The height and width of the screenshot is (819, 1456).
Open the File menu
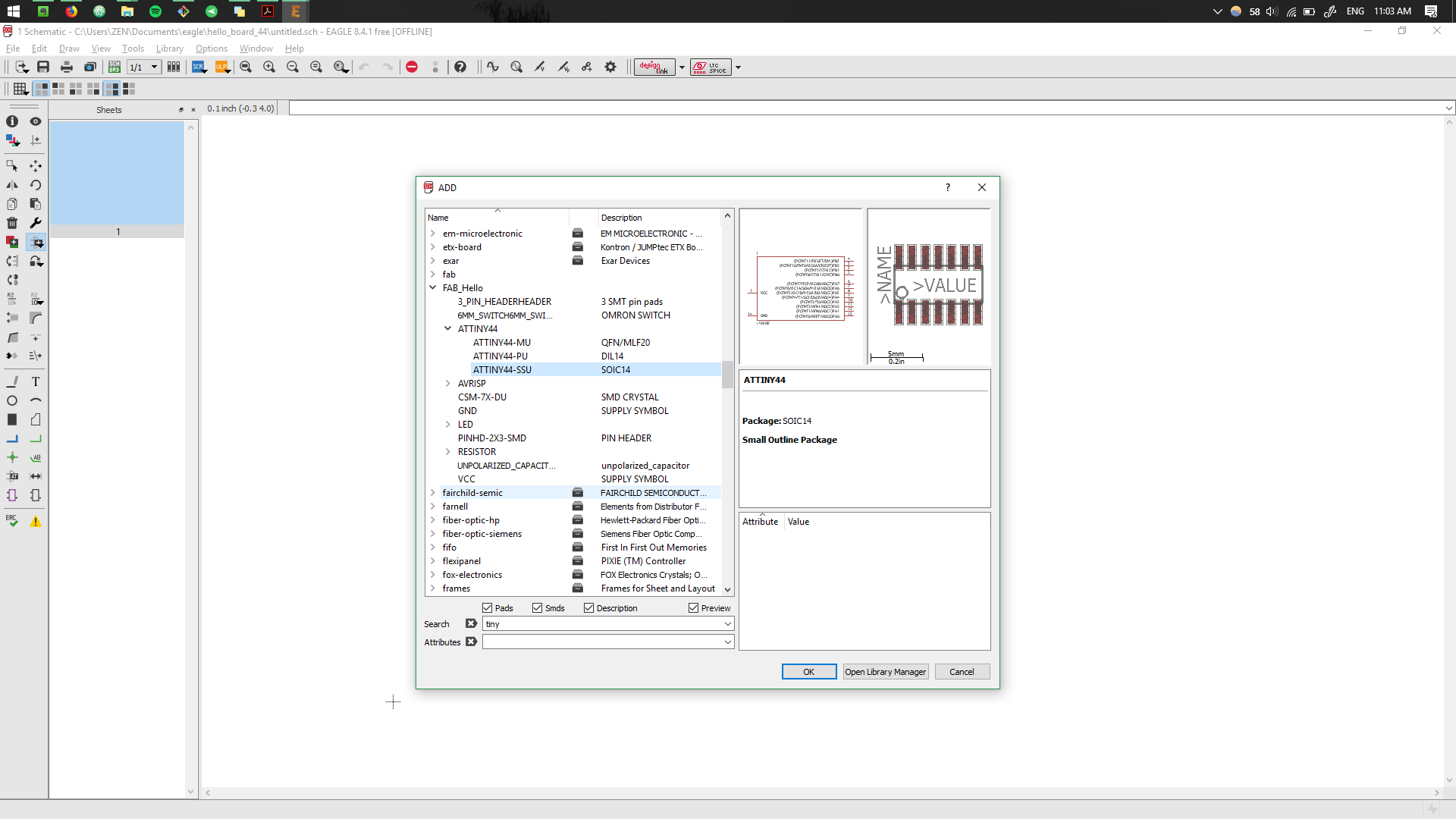click(13, 49)
